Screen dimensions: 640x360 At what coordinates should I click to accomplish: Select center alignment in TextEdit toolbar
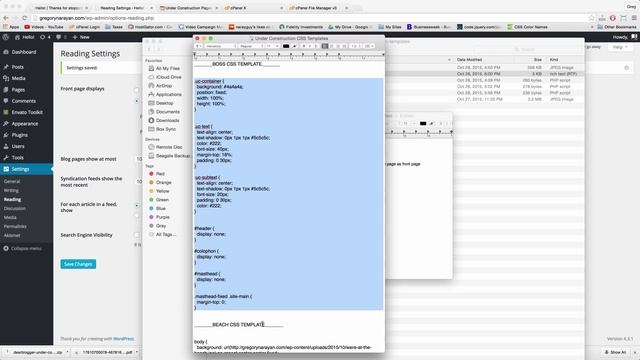[331, 46]
